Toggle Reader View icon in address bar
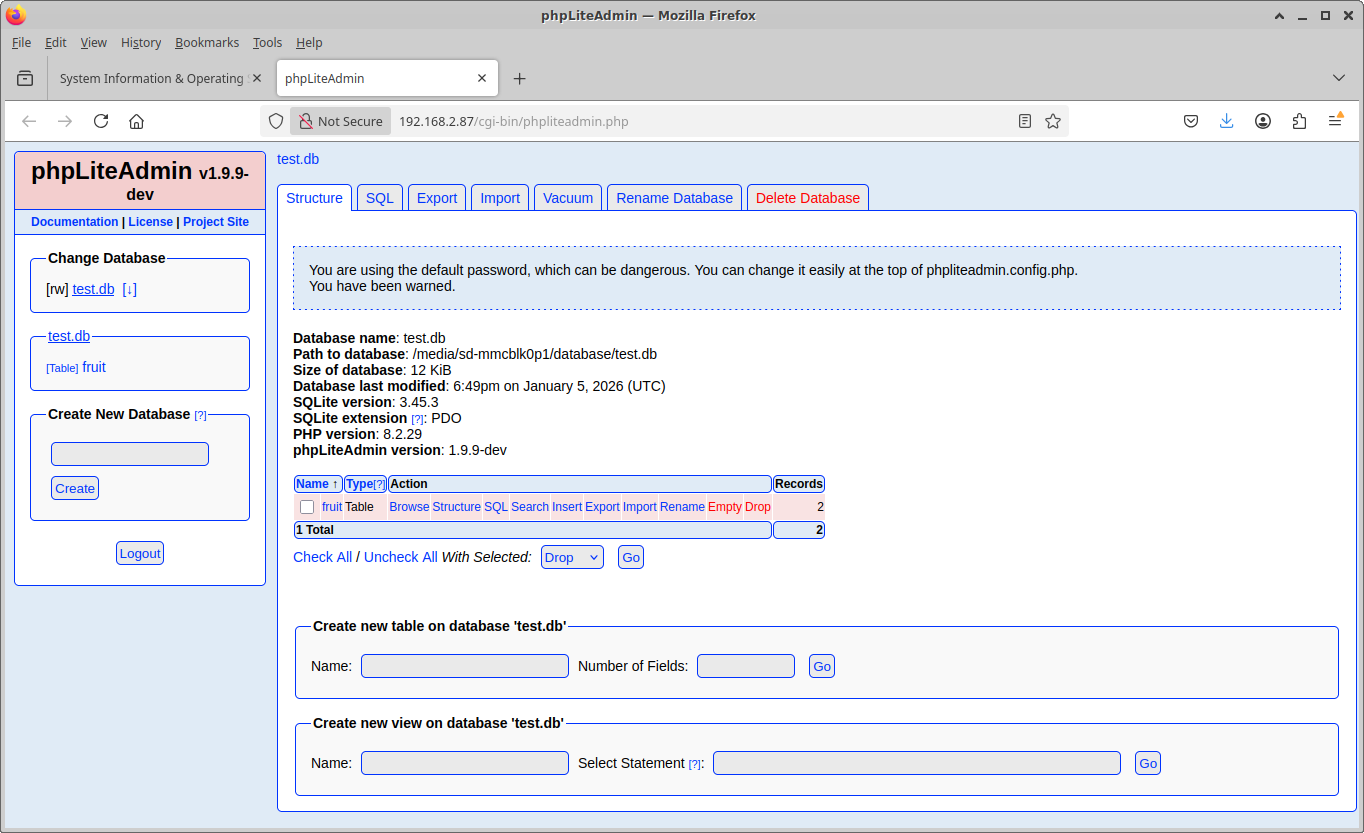 [x=1025, y=121]
